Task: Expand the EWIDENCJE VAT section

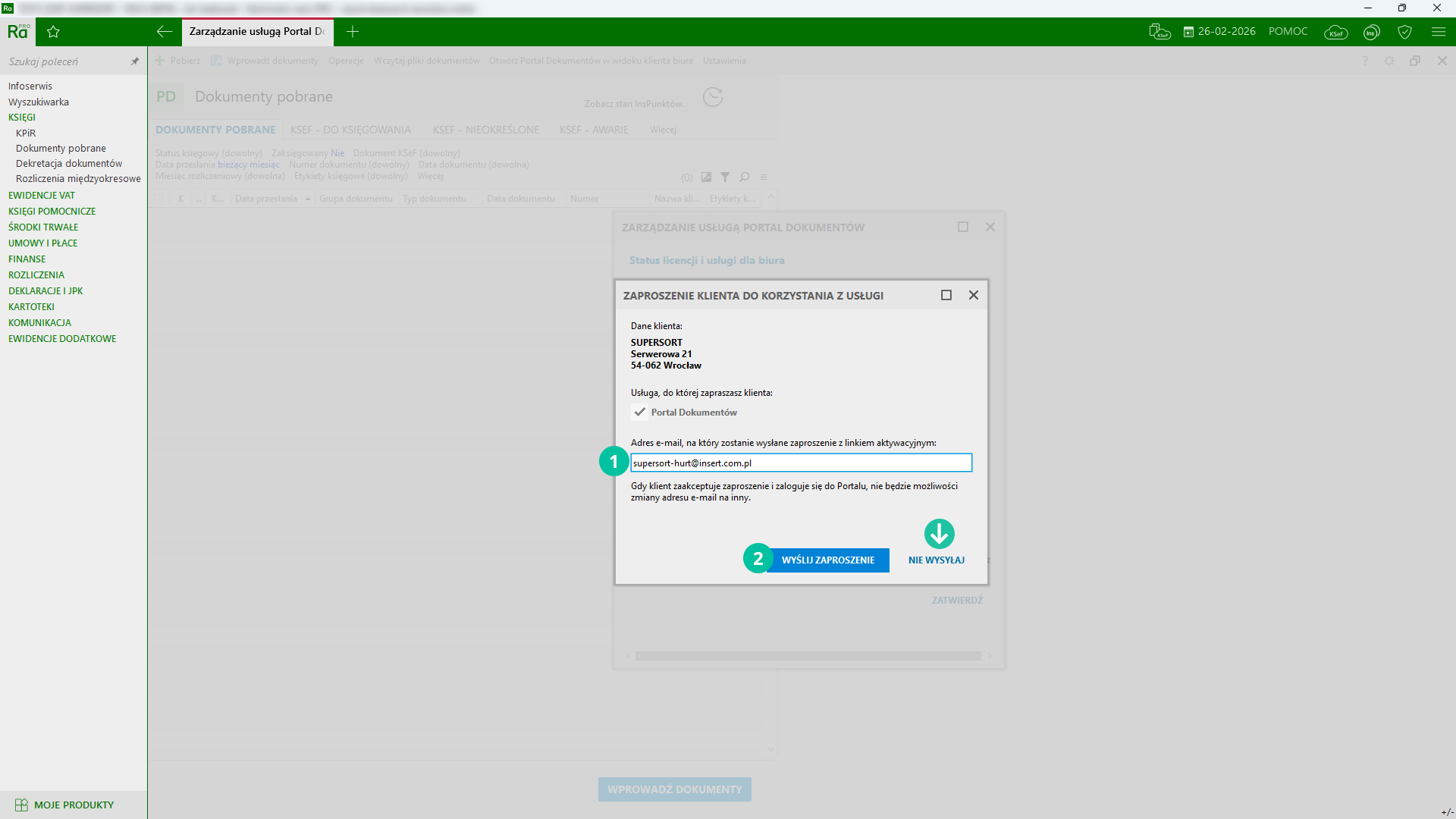Action: tap(42, 196)
